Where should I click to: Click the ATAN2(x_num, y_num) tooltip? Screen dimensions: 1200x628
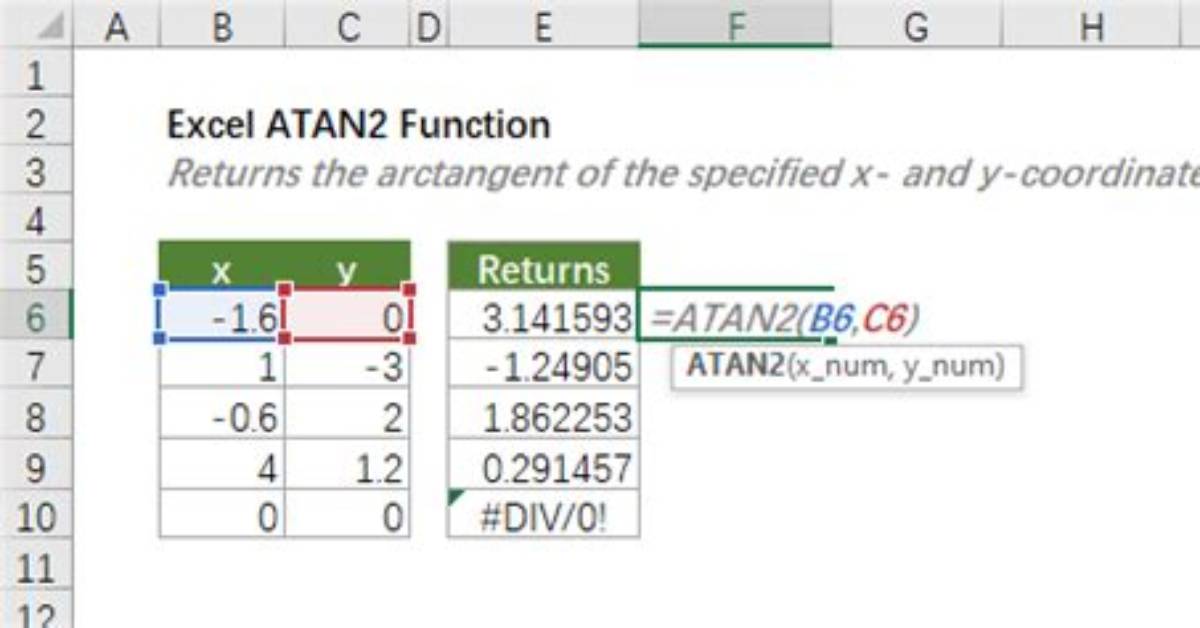pos(846,366)
